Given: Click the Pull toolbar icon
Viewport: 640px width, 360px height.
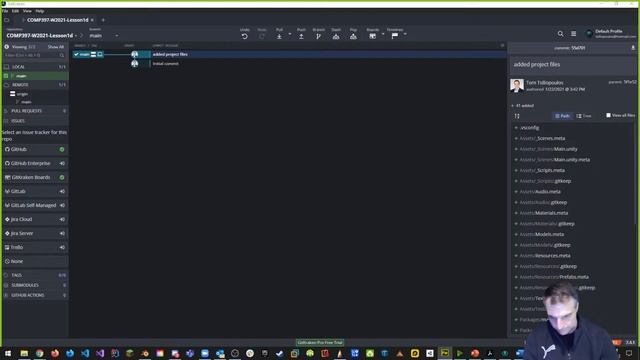Looking at the screenshot, I should 279,36.
